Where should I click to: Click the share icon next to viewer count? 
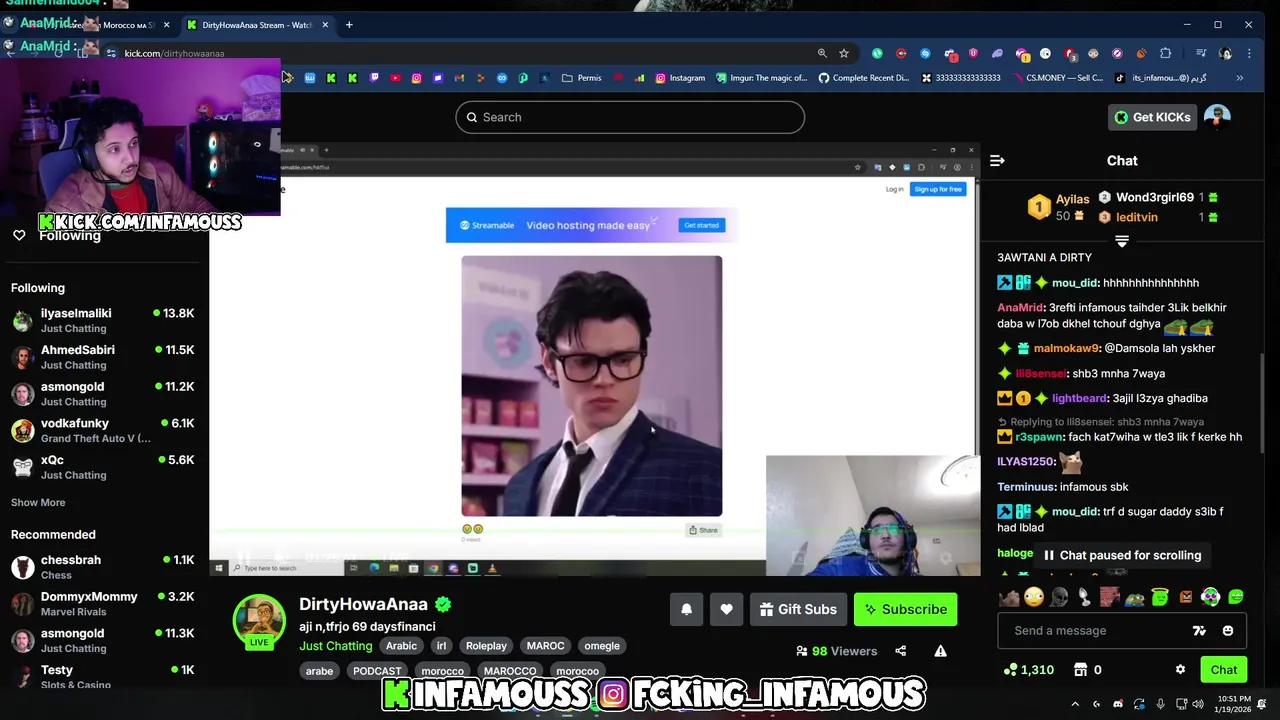pos(900,651)
